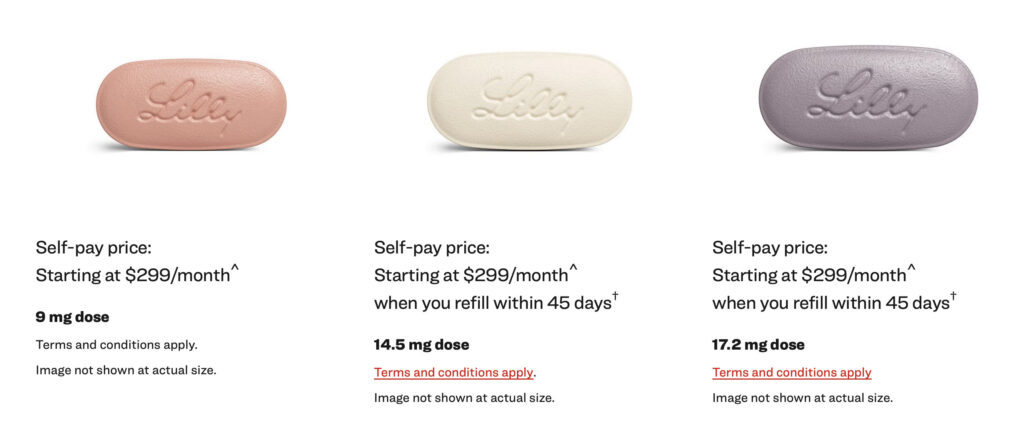Click the "14.5 mg dose" heading
1024x440 pixels.
421,345
